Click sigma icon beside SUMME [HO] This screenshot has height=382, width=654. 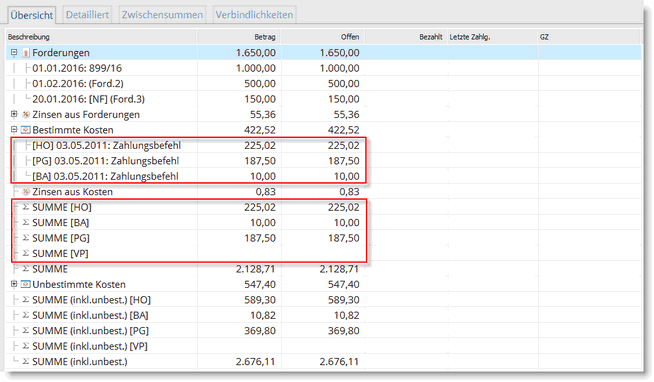(26, 207)
